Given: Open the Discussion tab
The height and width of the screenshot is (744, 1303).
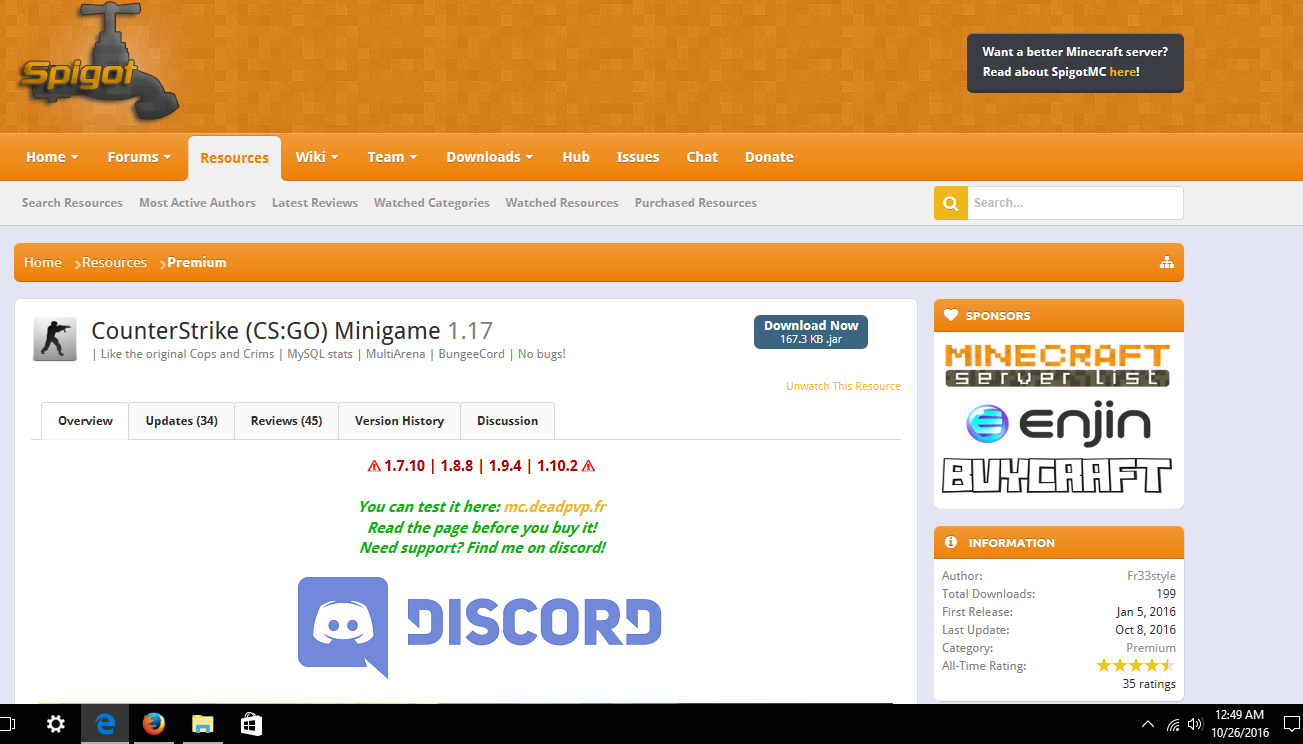Looking at the screenshot, I should click(507, 421).
